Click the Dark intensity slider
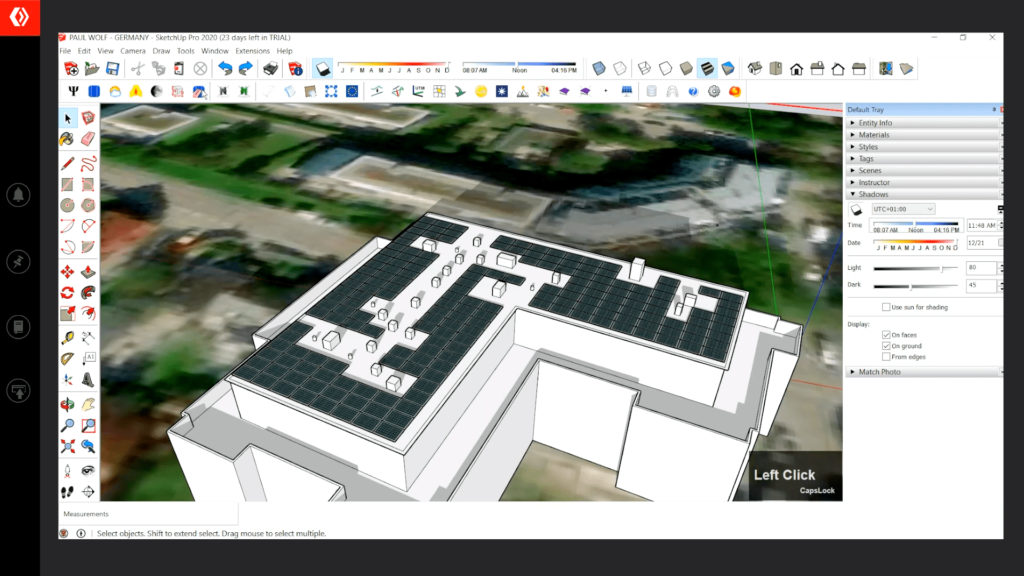 [916, 286]
